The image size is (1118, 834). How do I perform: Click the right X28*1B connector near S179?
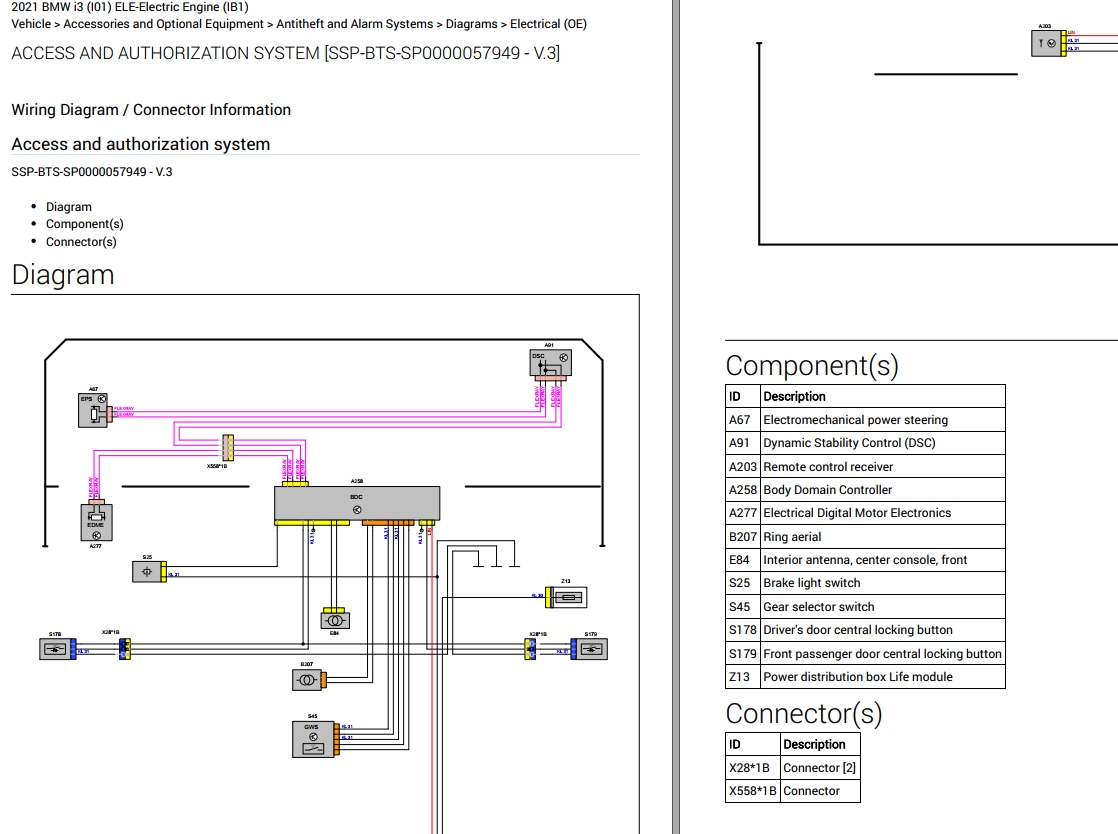[530, 649]
